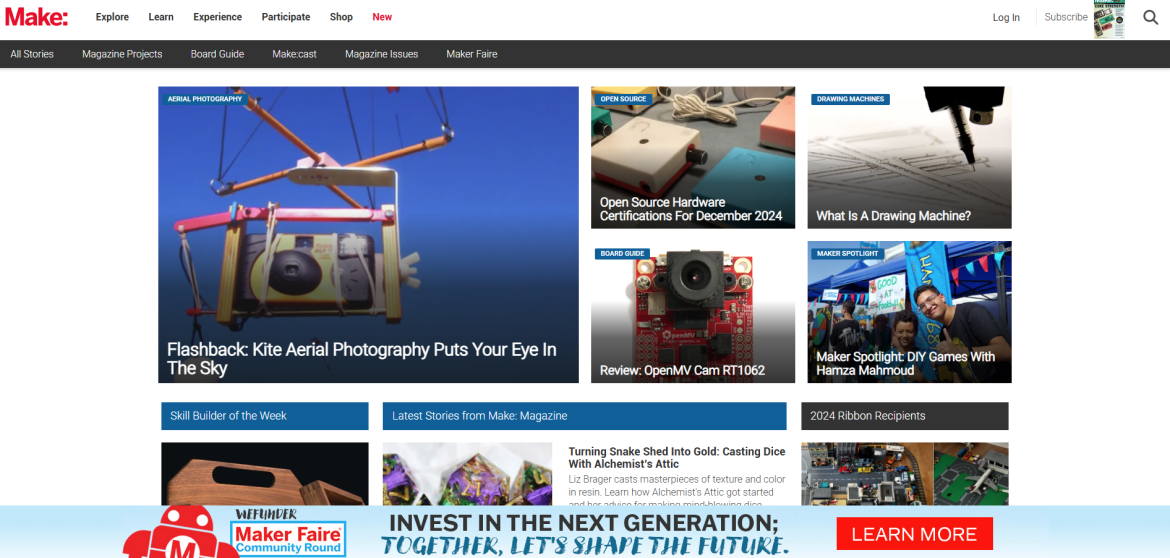Open Open Source Hardware Certifications article
Image resolution: width=1170 pixels, height=558 pixels.
691,209
